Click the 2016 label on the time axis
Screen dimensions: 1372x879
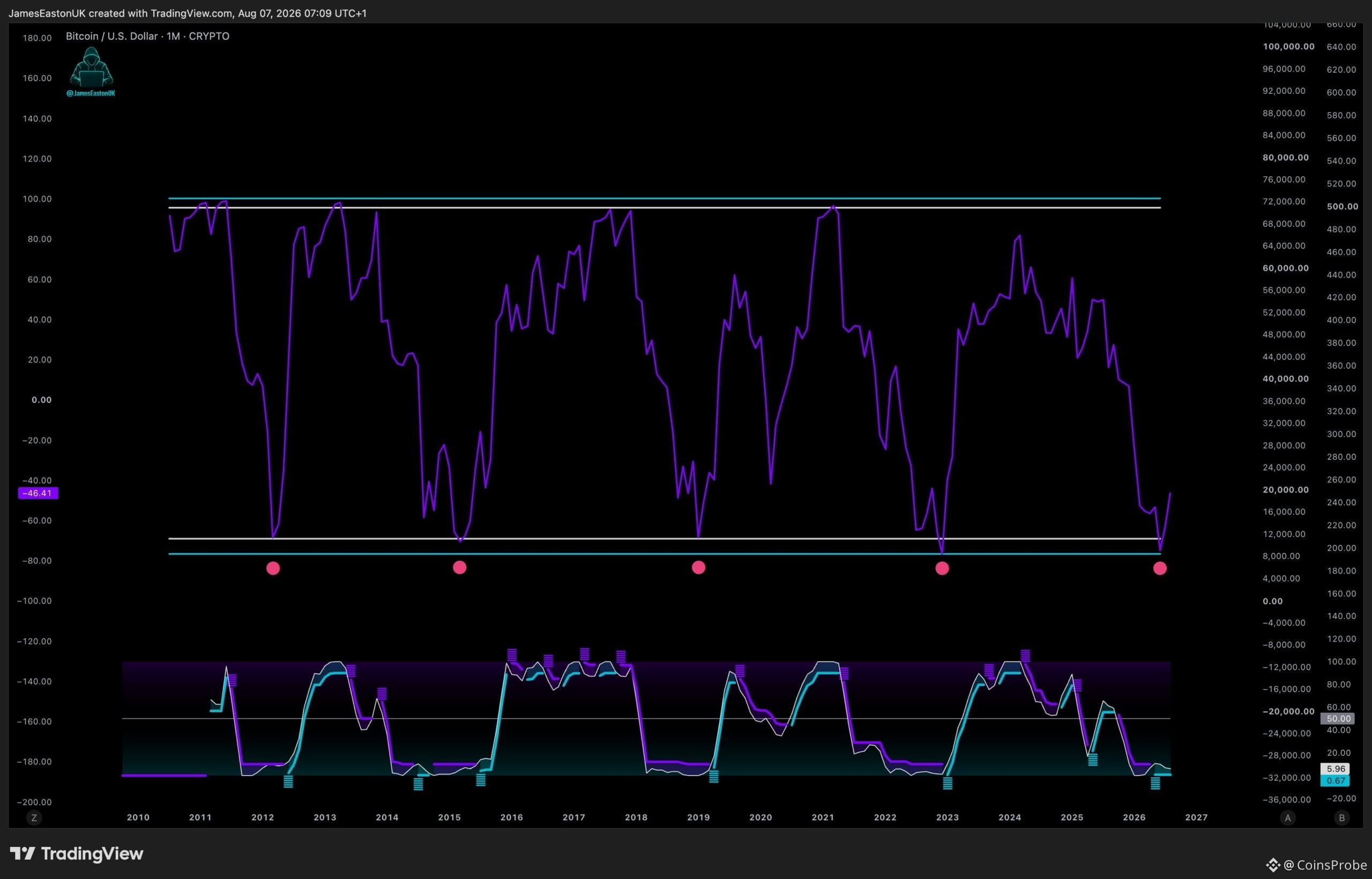(x=511, y=817)
